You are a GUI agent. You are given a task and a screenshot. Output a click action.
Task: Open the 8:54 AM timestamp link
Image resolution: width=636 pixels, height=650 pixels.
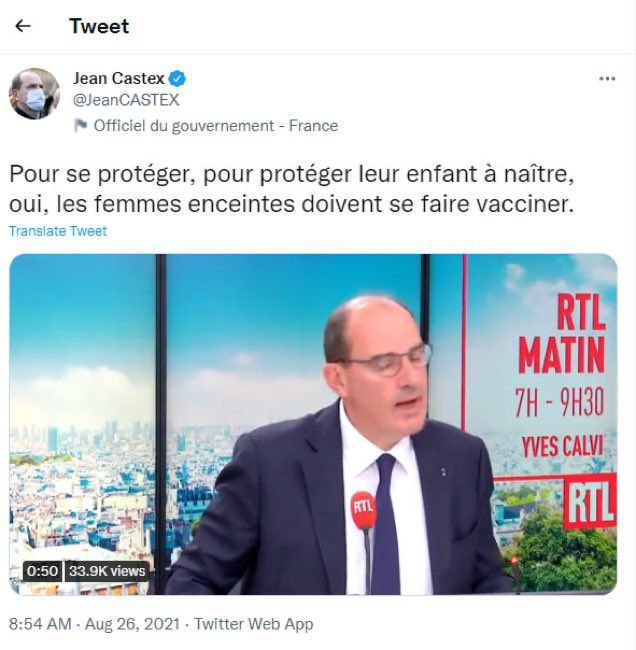click(40, 624)
